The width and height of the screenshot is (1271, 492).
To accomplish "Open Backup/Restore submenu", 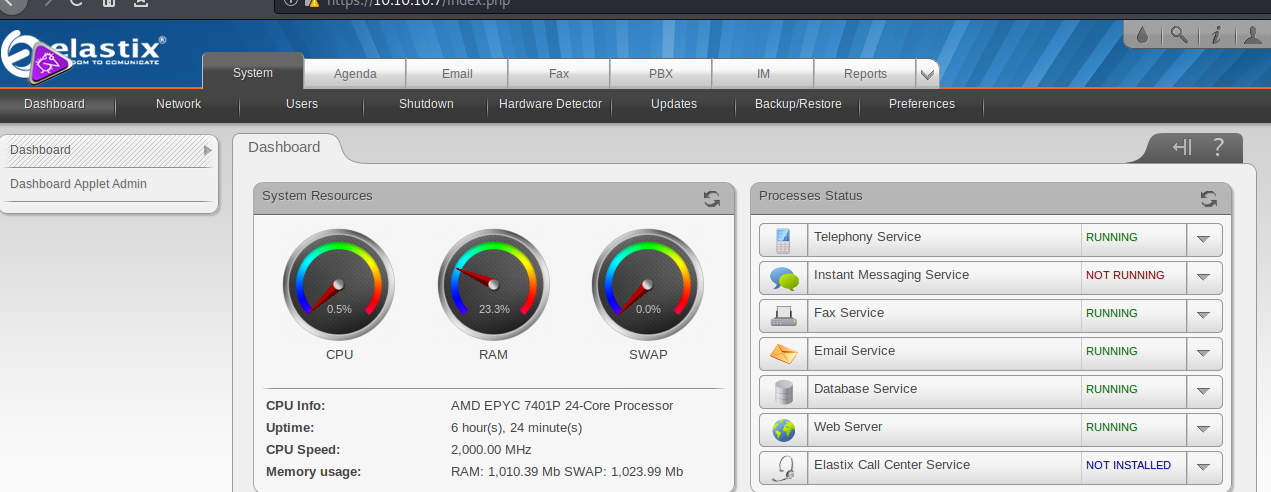I will [798, 104].
